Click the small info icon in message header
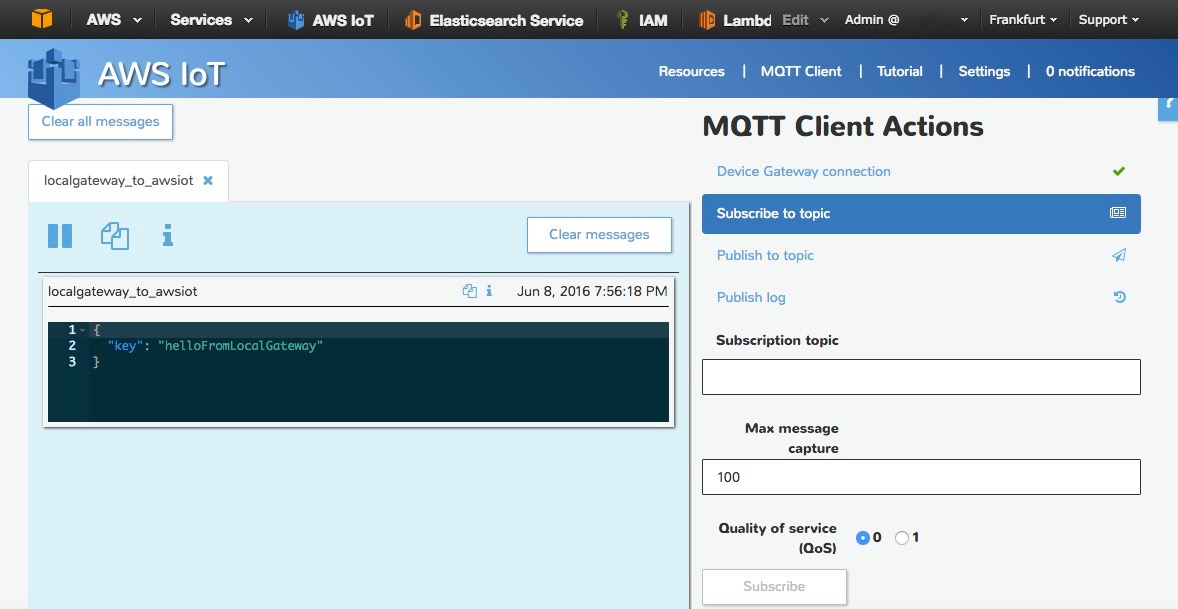This screenshot has width=1178, height=609. [489, 291]
